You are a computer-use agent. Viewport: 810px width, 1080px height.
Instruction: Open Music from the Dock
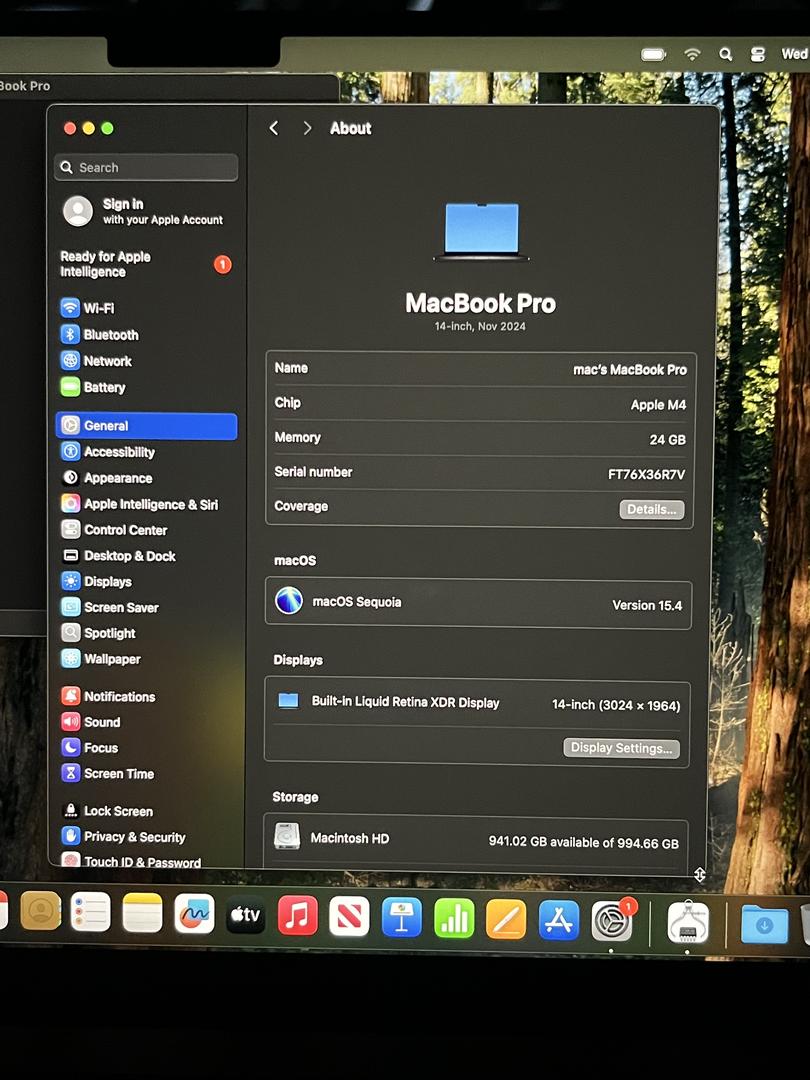click(x=298, y=916)
